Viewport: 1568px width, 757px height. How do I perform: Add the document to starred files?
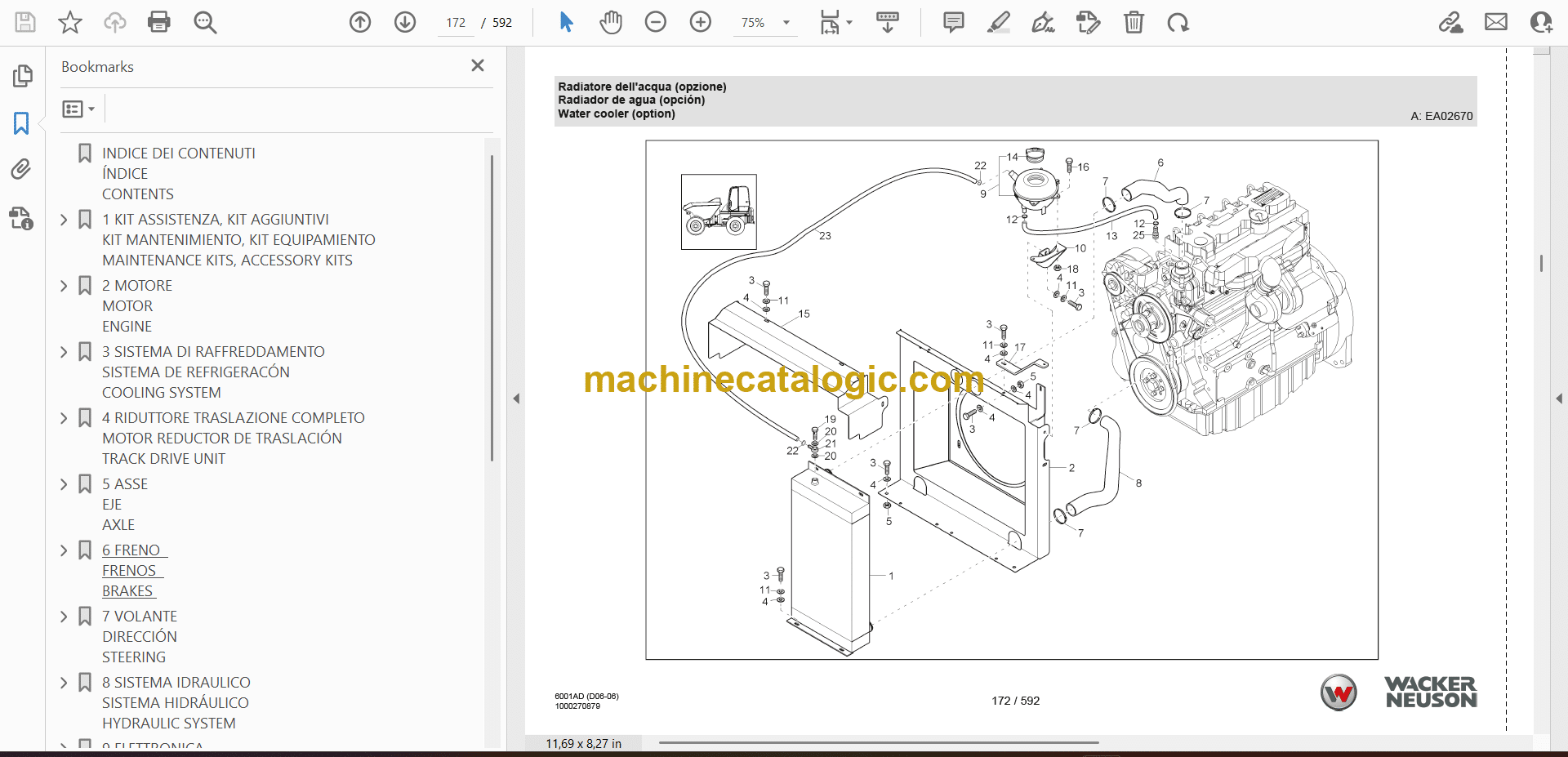pos(70,22)
